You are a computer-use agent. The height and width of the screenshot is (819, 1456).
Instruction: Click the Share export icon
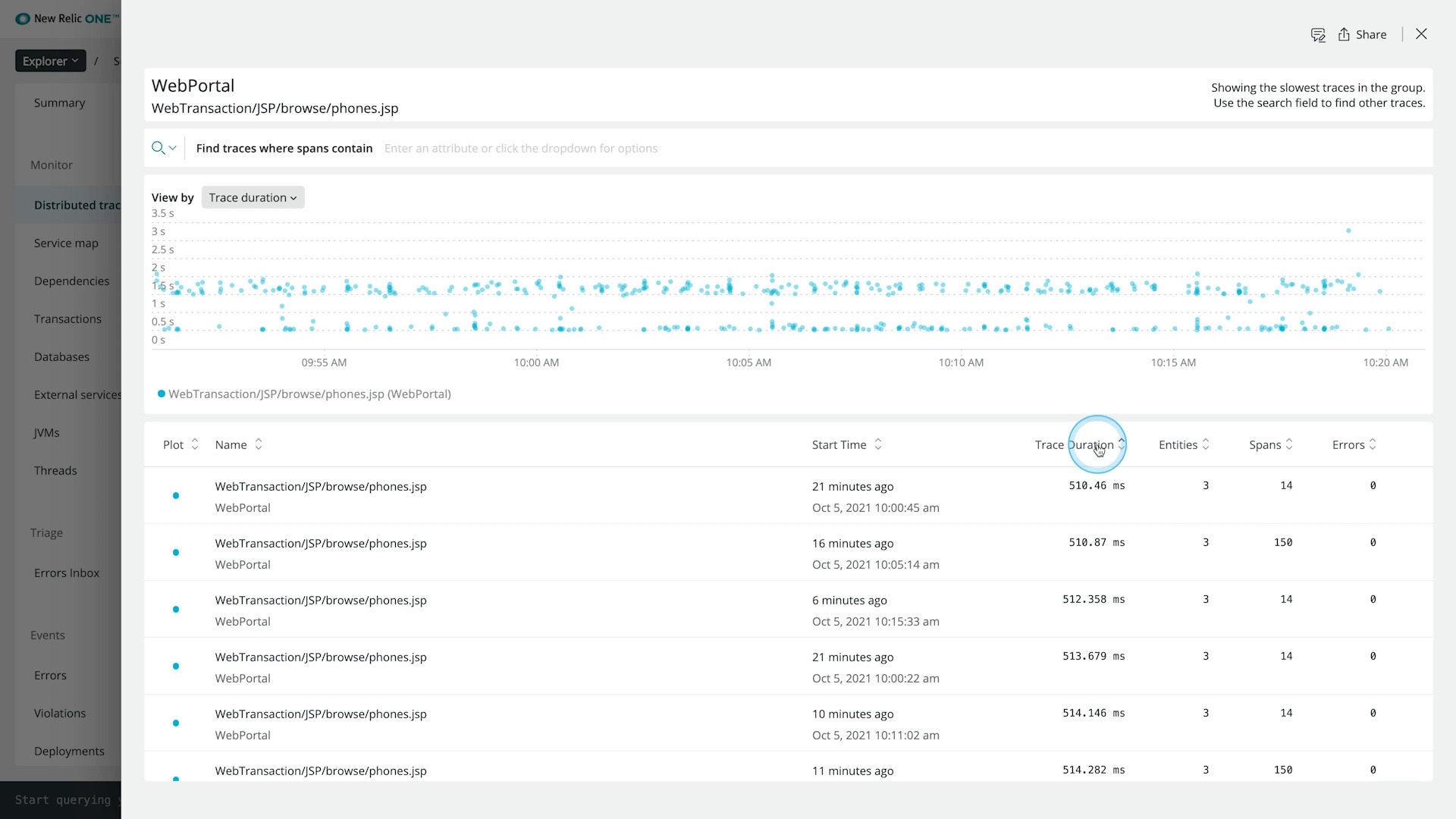(x=1342, y=34)
